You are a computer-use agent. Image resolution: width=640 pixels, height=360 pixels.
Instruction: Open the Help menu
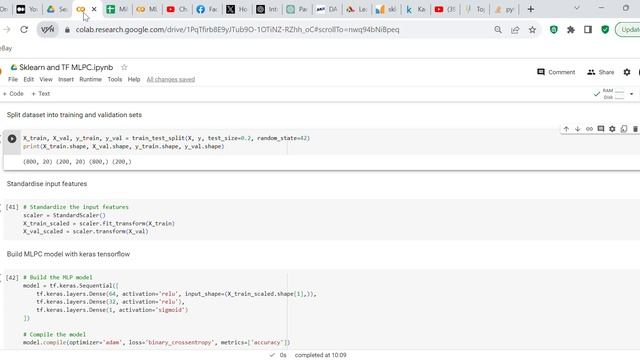pyautogui.click(x=134, y=79)
